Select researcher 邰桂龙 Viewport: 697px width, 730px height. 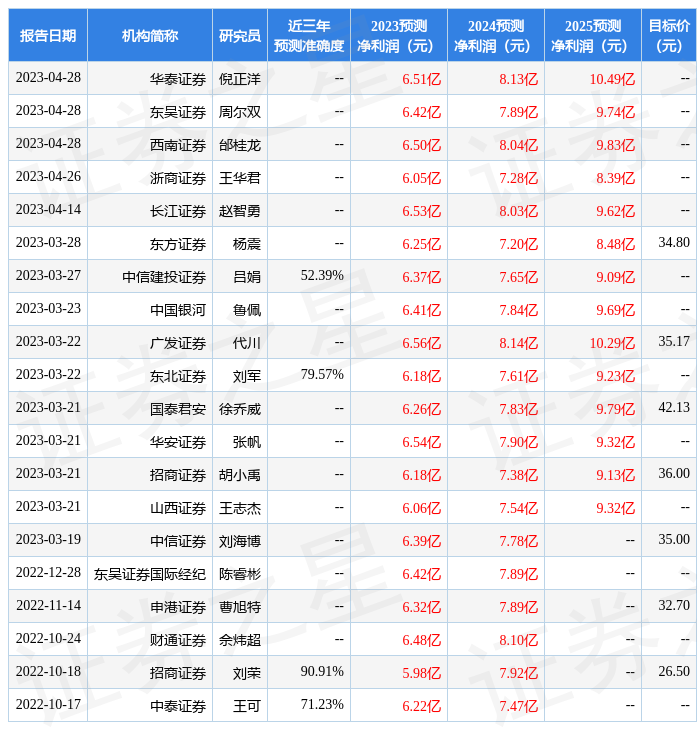[x=240, y=145]
